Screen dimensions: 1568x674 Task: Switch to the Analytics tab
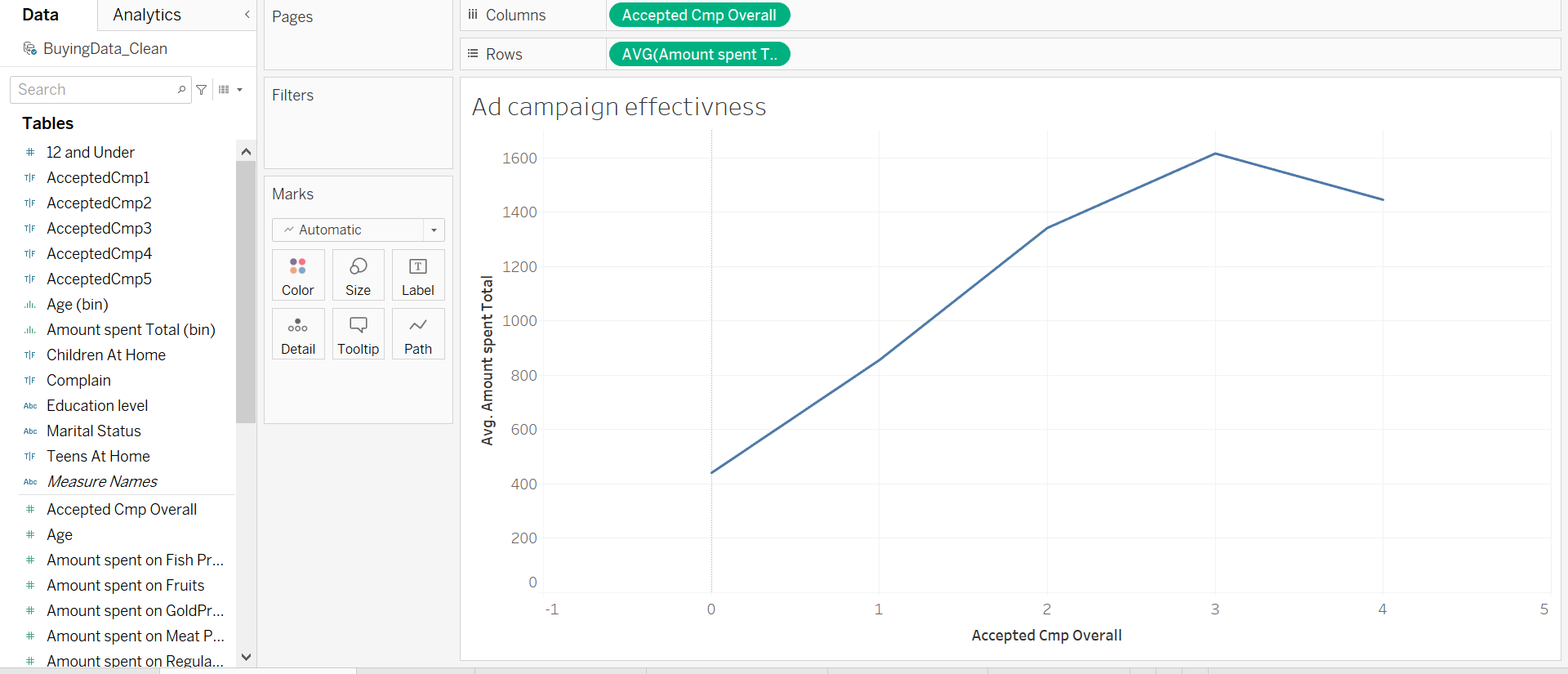click(x=147, y=15)
